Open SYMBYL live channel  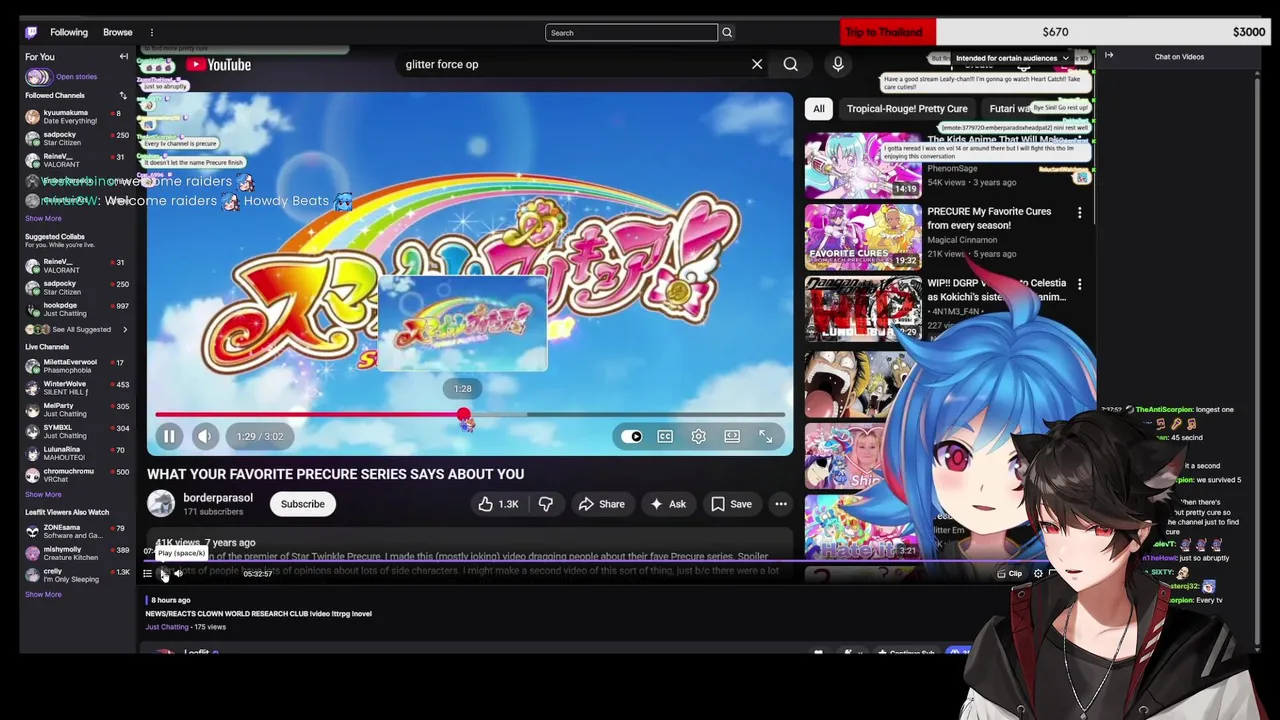[79, 432]
